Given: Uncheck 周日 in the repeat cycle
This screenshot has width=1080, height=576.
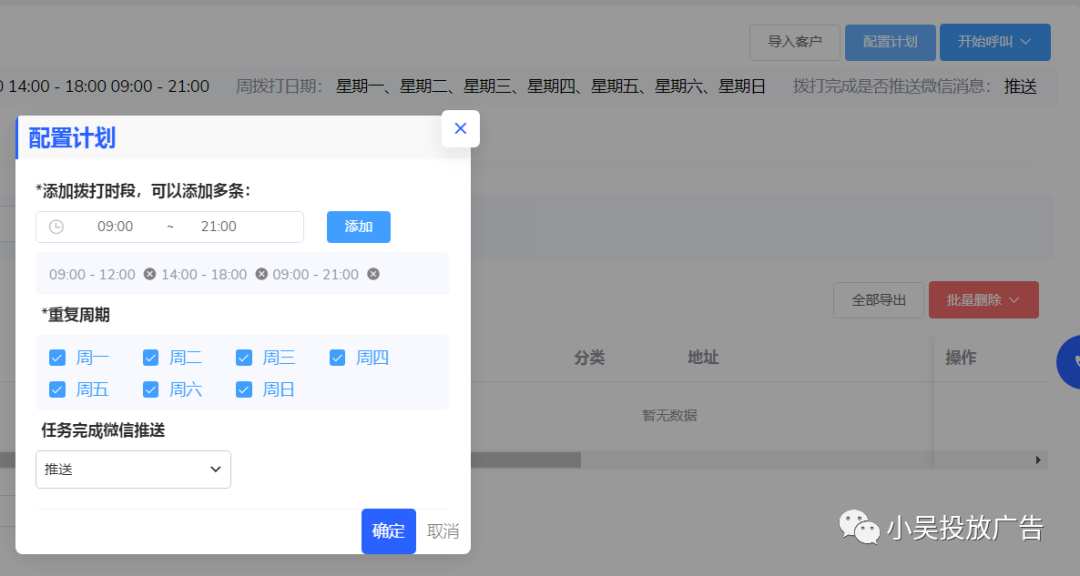Looking at the screenshot, I should tap(244, 389).
